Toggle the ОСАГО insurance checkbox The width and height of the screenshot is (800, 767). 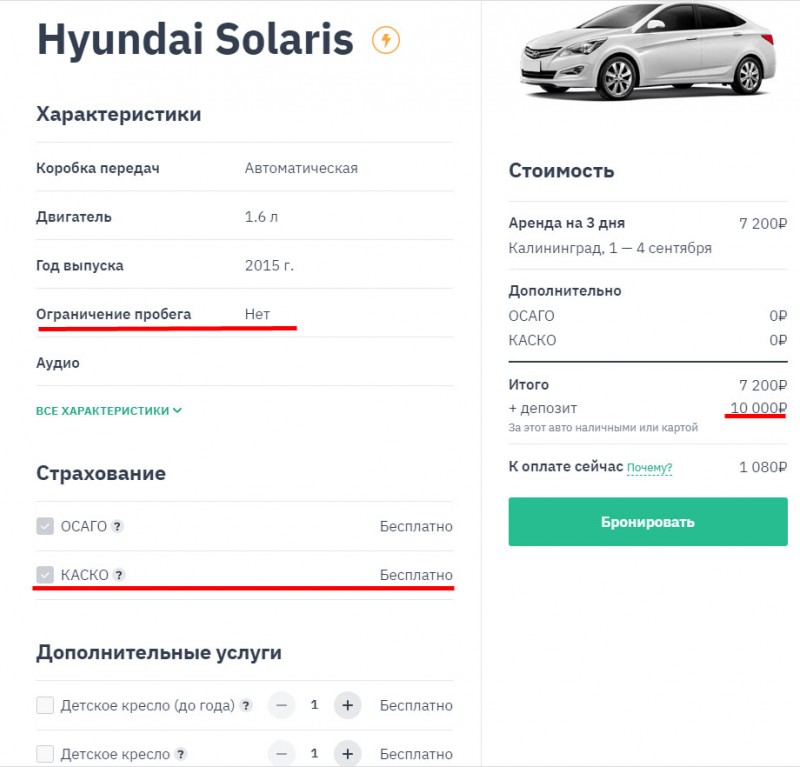point(45,526)
